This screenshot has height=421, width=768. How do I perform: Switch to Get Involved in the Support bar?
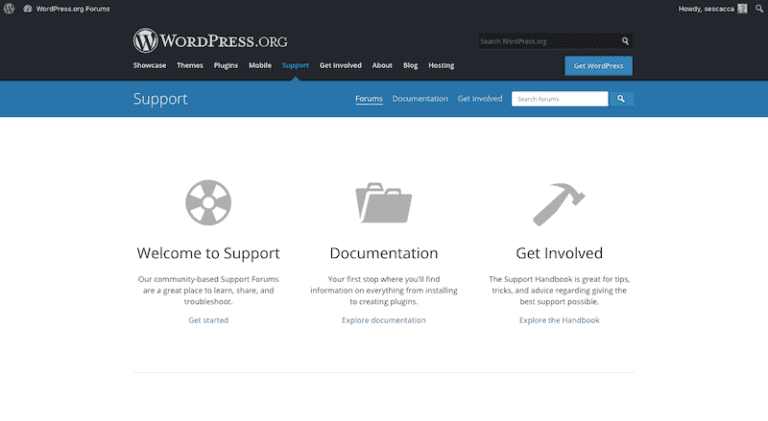[480, 99]
